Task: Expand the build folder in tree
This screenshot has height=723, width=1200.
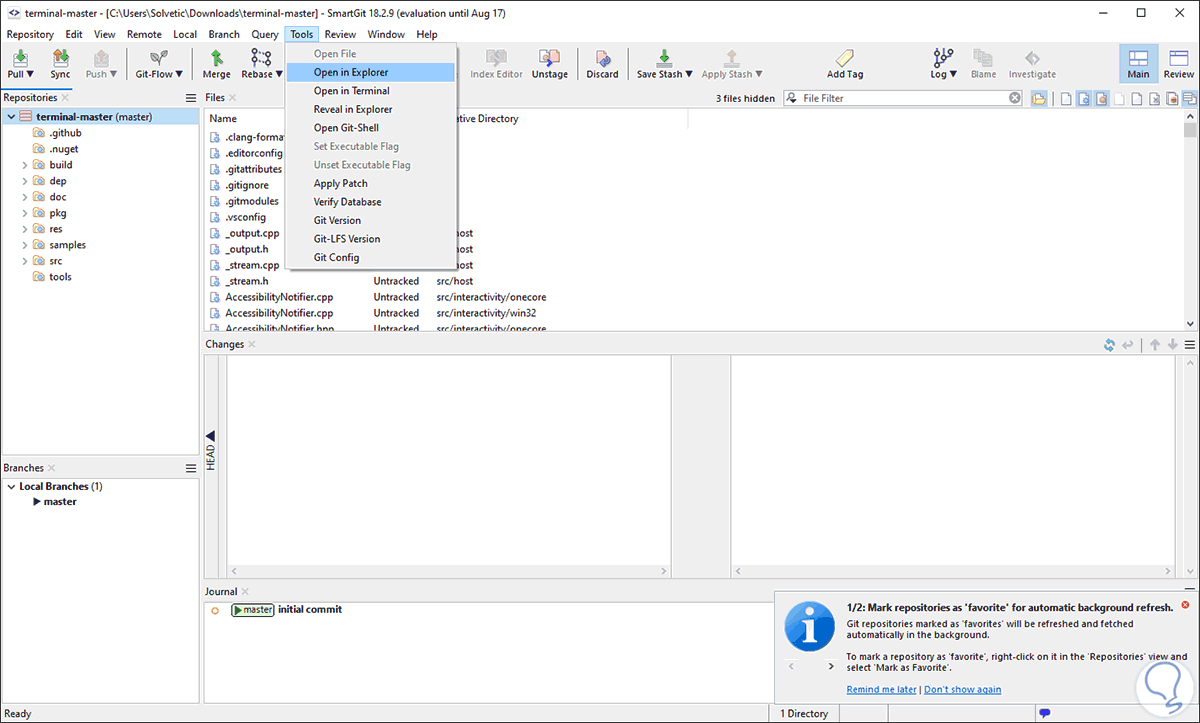Action: (x=25, y=165)
